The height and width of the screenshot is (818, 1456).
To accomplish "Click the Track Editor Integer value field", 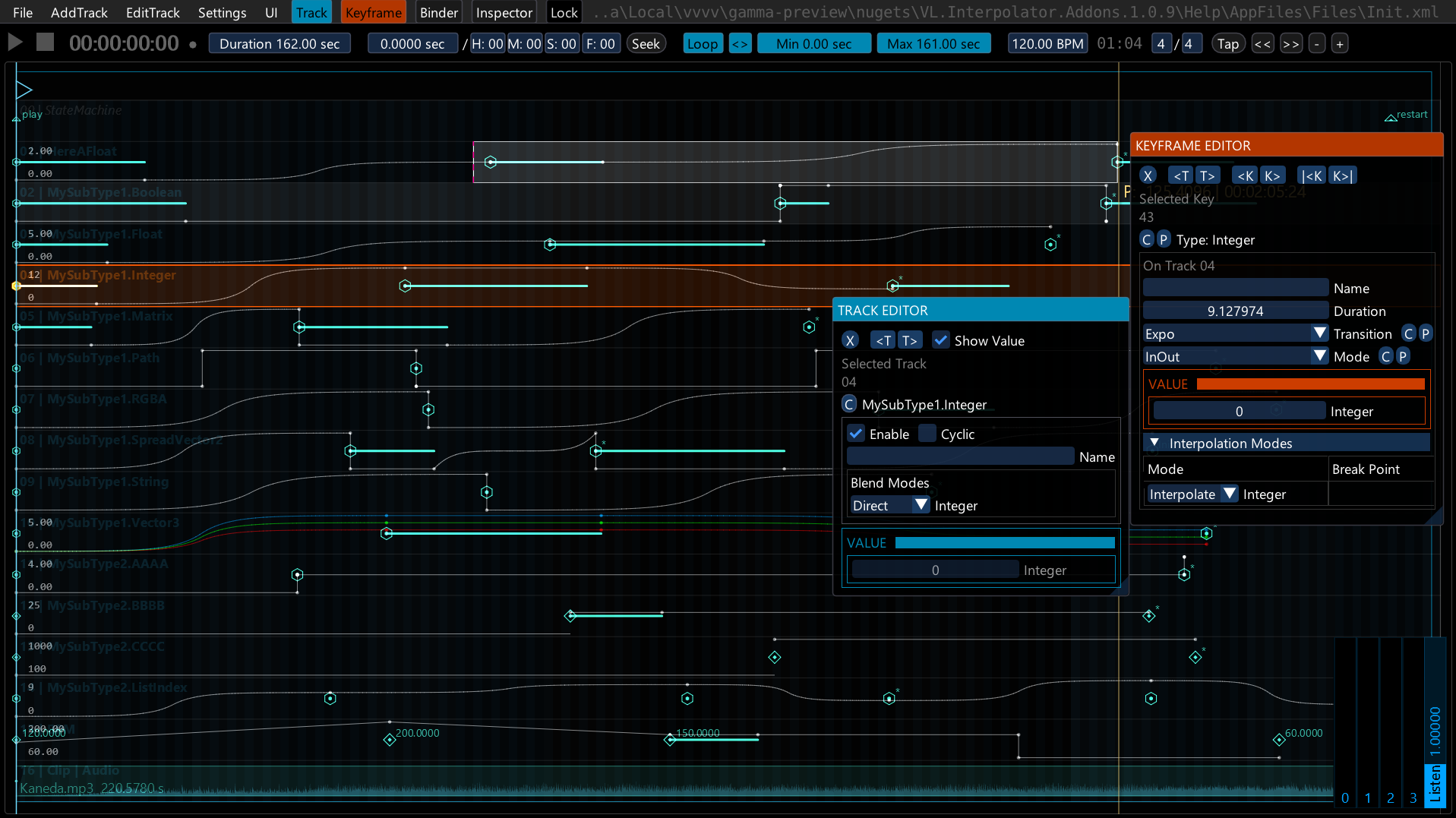I will click(x=935, y=570).
